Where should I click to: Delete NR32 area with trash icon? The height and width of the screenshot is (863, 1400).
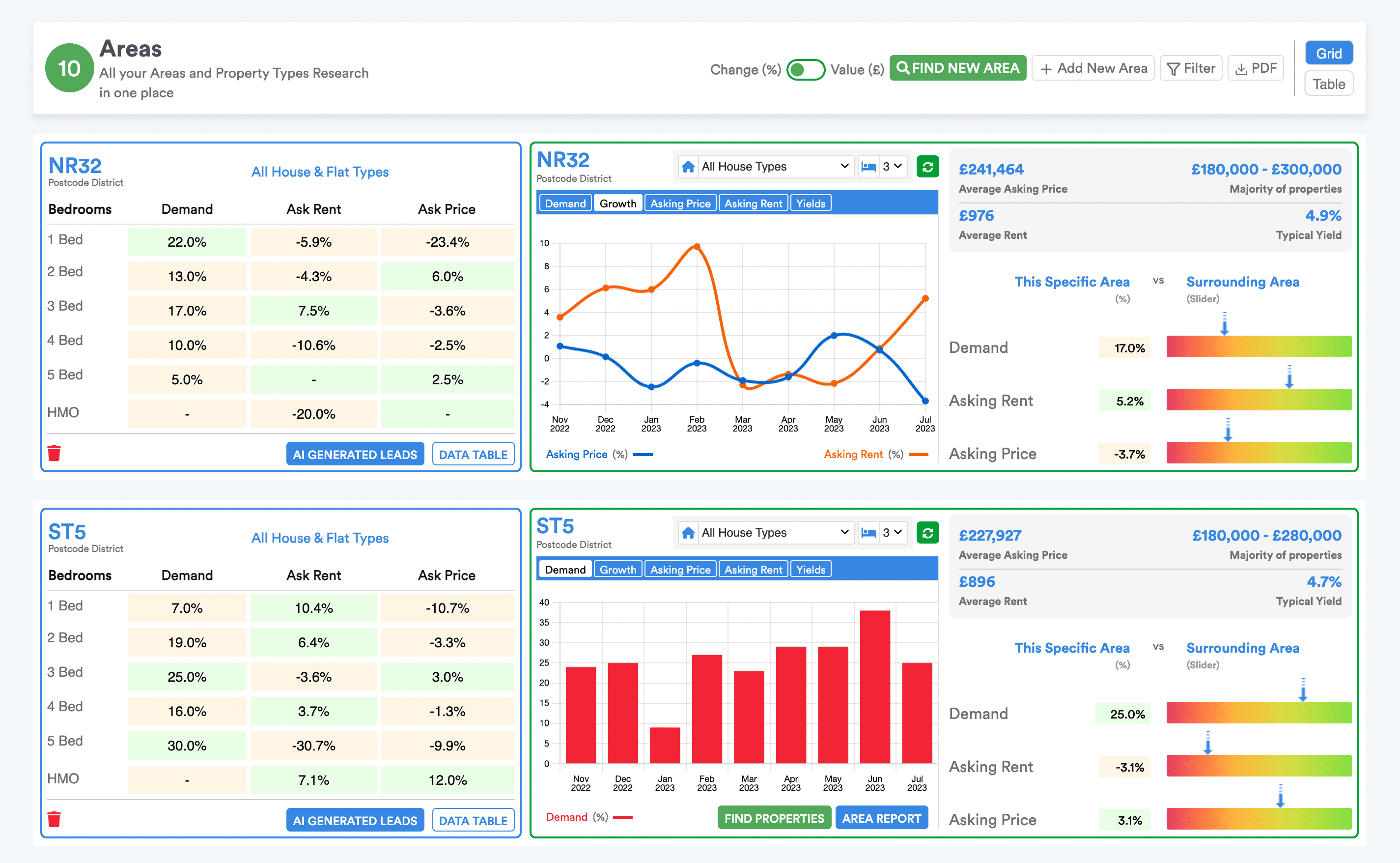click(54, 453)
